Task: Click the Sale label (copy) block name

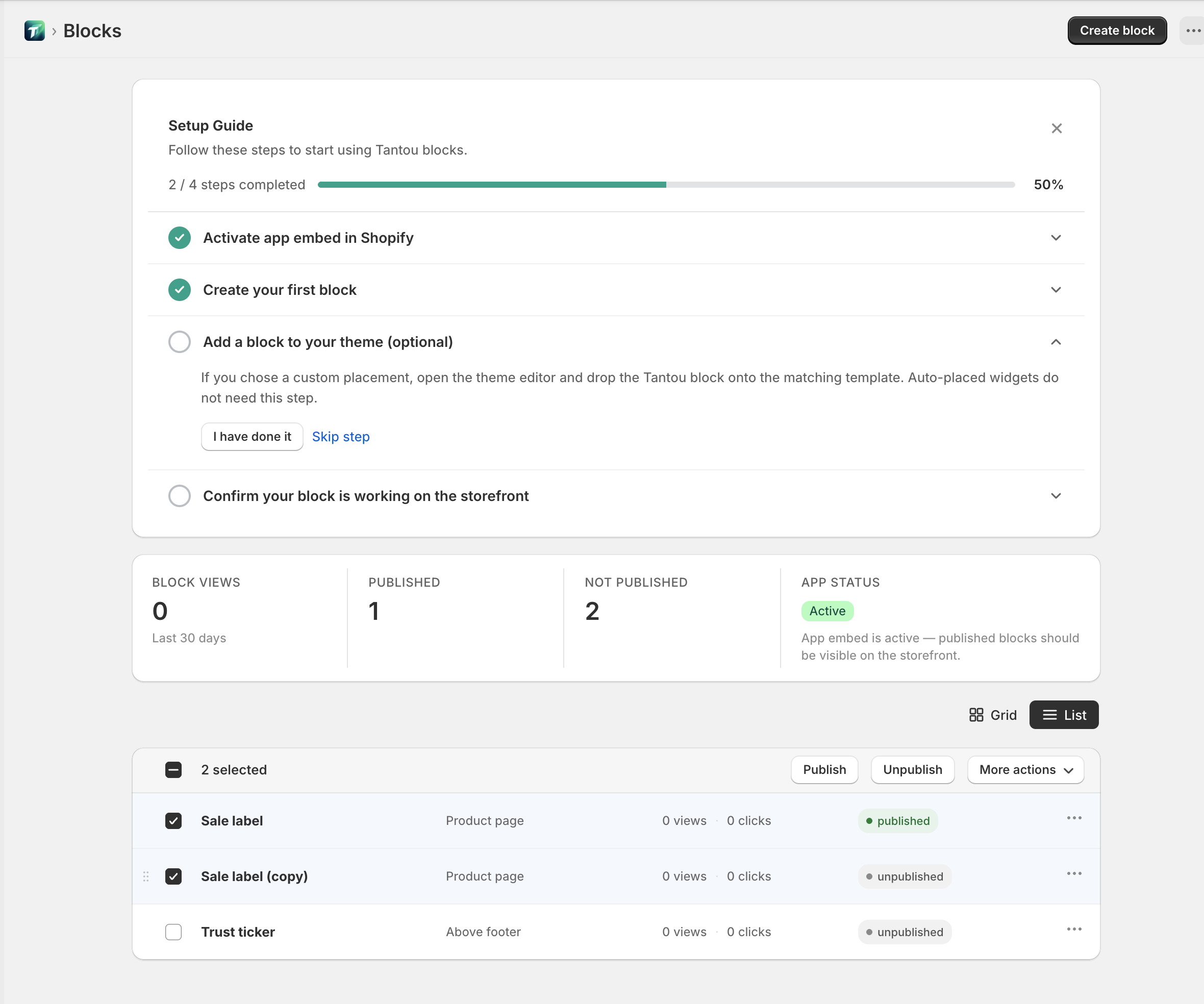Action: click(255, 876)
